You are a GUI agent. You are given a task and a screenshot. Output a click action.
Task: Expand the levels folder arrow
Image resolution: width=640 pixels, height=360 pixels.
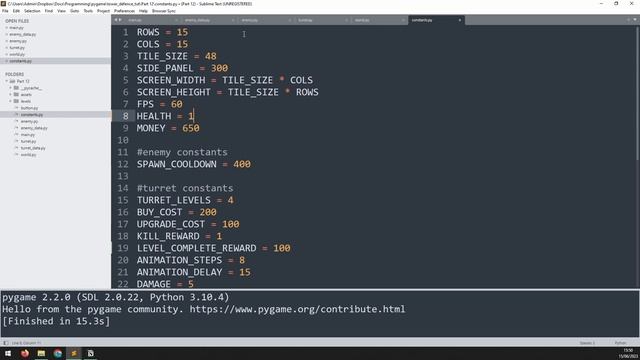click(x=11, y=101)
